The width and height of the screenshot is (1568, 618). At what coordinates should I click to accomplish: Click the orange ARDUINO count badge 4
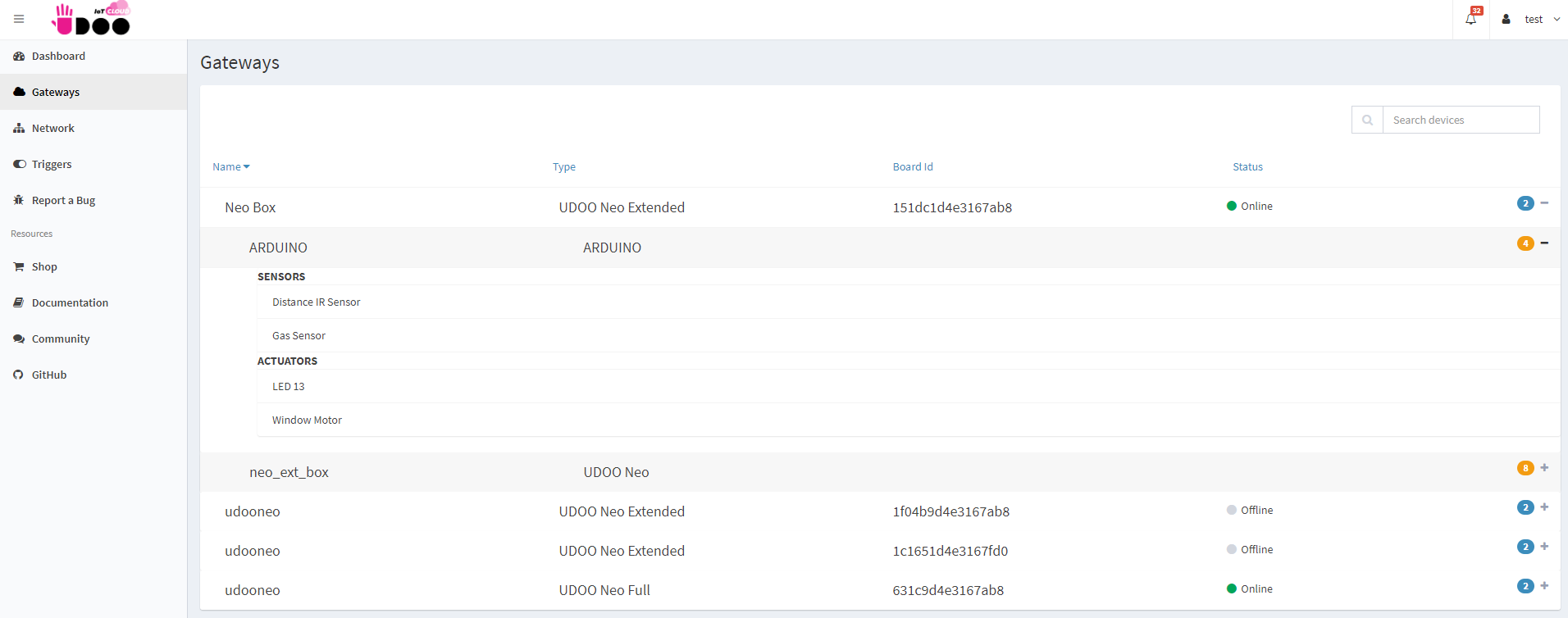[x=1525, y=243]
